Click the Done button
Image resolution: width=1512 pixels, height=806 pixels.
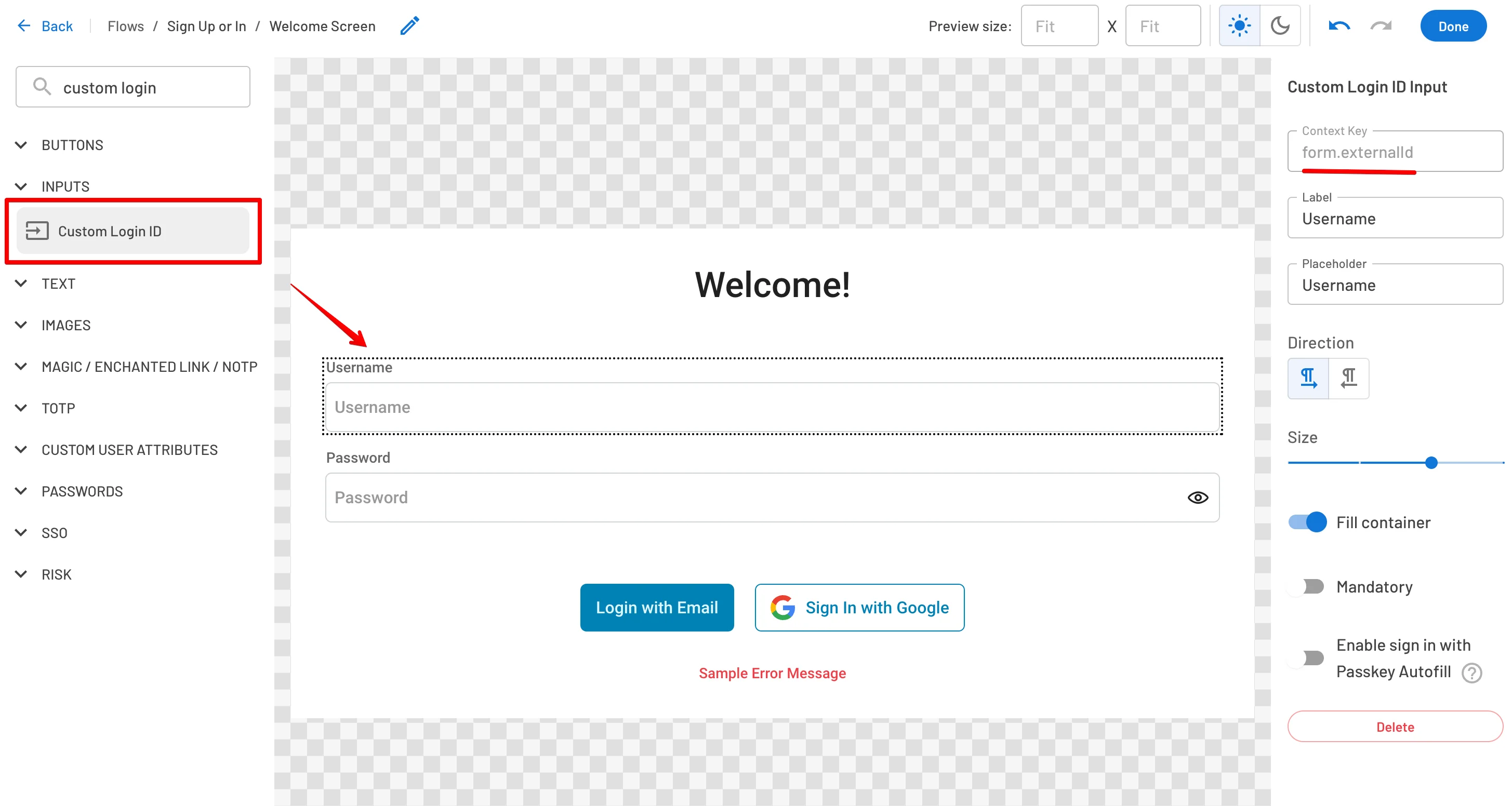point(1453,26)
